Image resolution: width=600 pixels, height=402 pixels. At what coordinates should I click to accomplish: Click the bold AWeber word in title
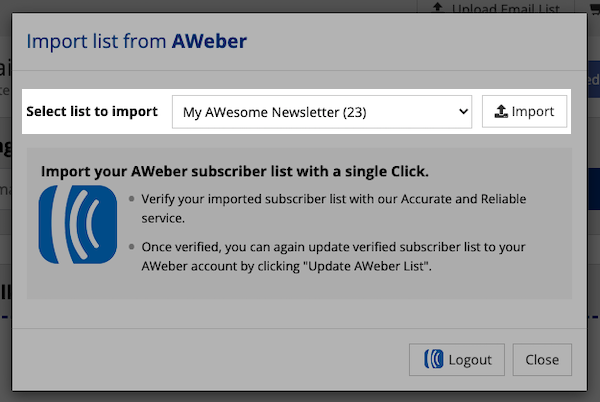coord(209,42)
